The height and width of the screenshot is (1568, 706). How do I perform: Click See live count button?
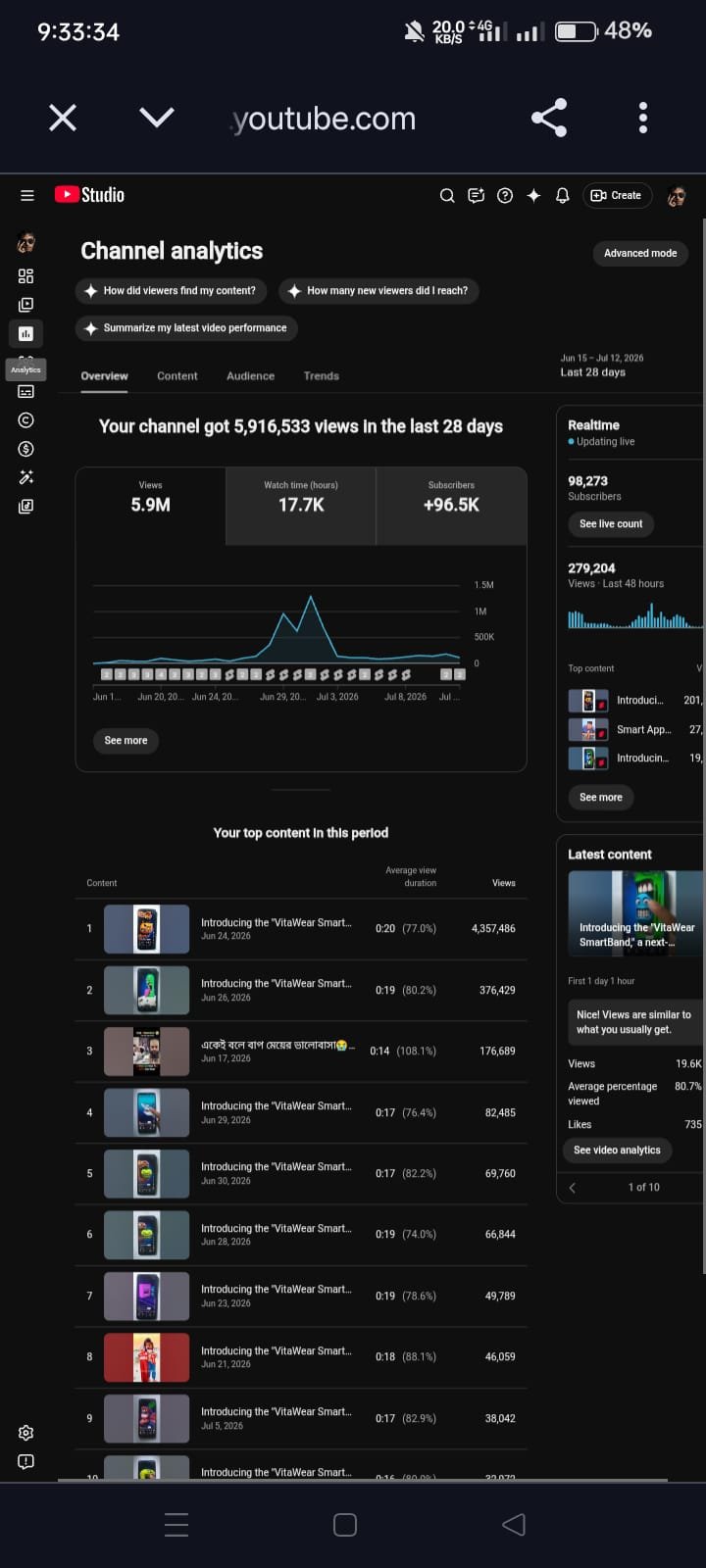pos(611,524)
